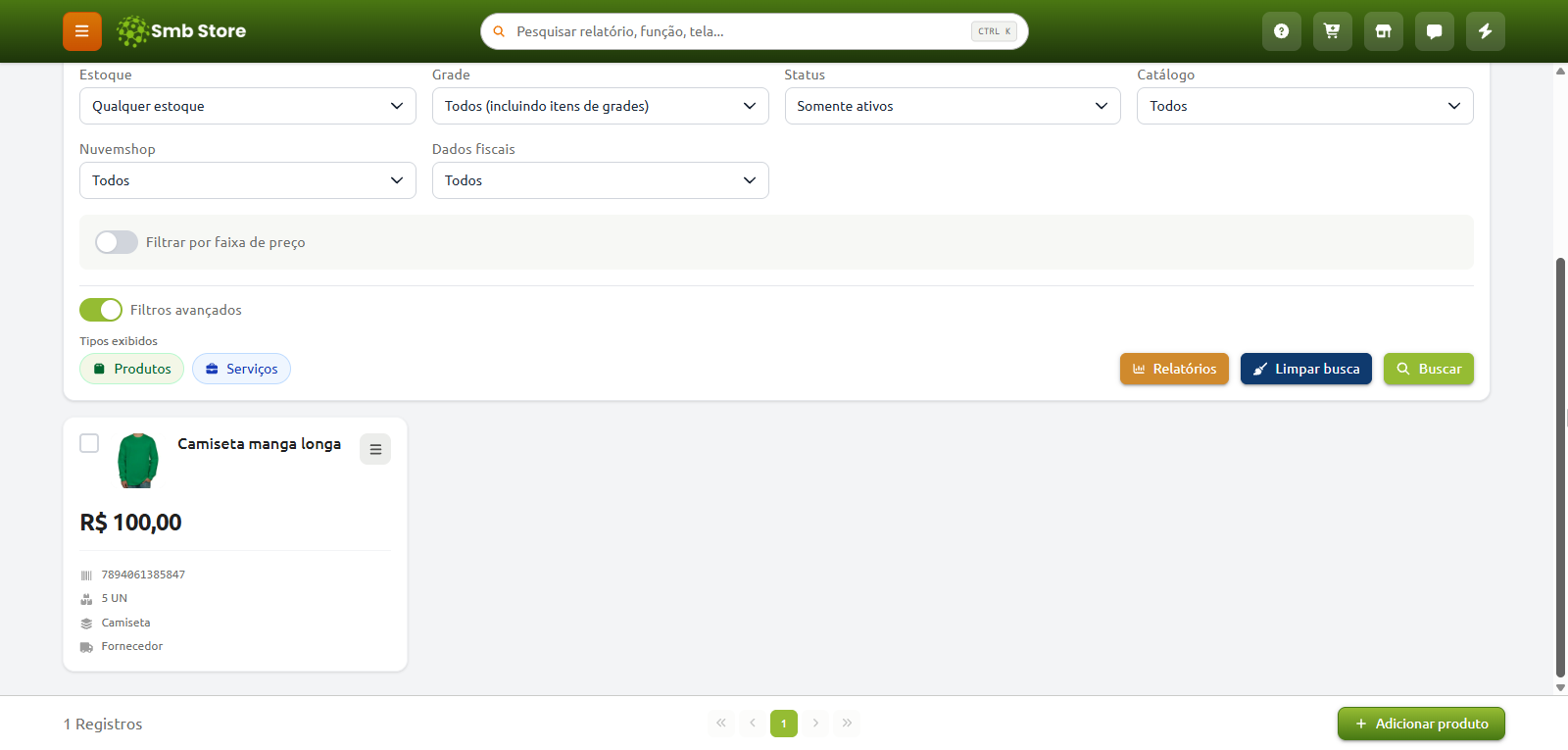This screenshot has height=750, width=1568.
Task: Go to the previous page arrow
Action: coord(753,724)
